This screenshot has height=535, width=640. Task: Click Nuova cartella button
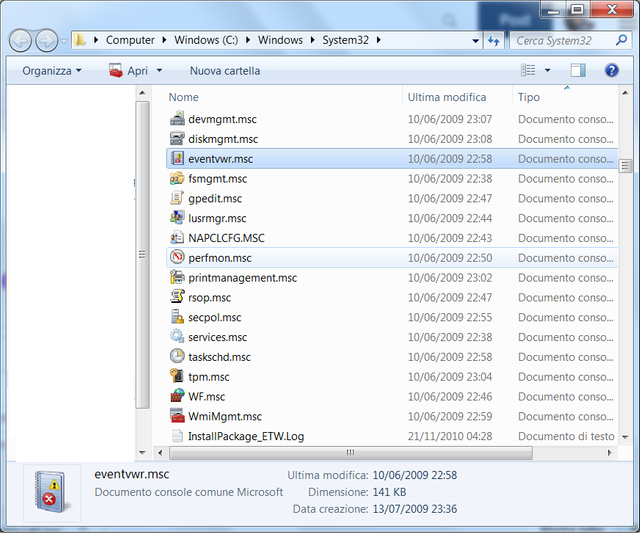(x=225, y=71)
